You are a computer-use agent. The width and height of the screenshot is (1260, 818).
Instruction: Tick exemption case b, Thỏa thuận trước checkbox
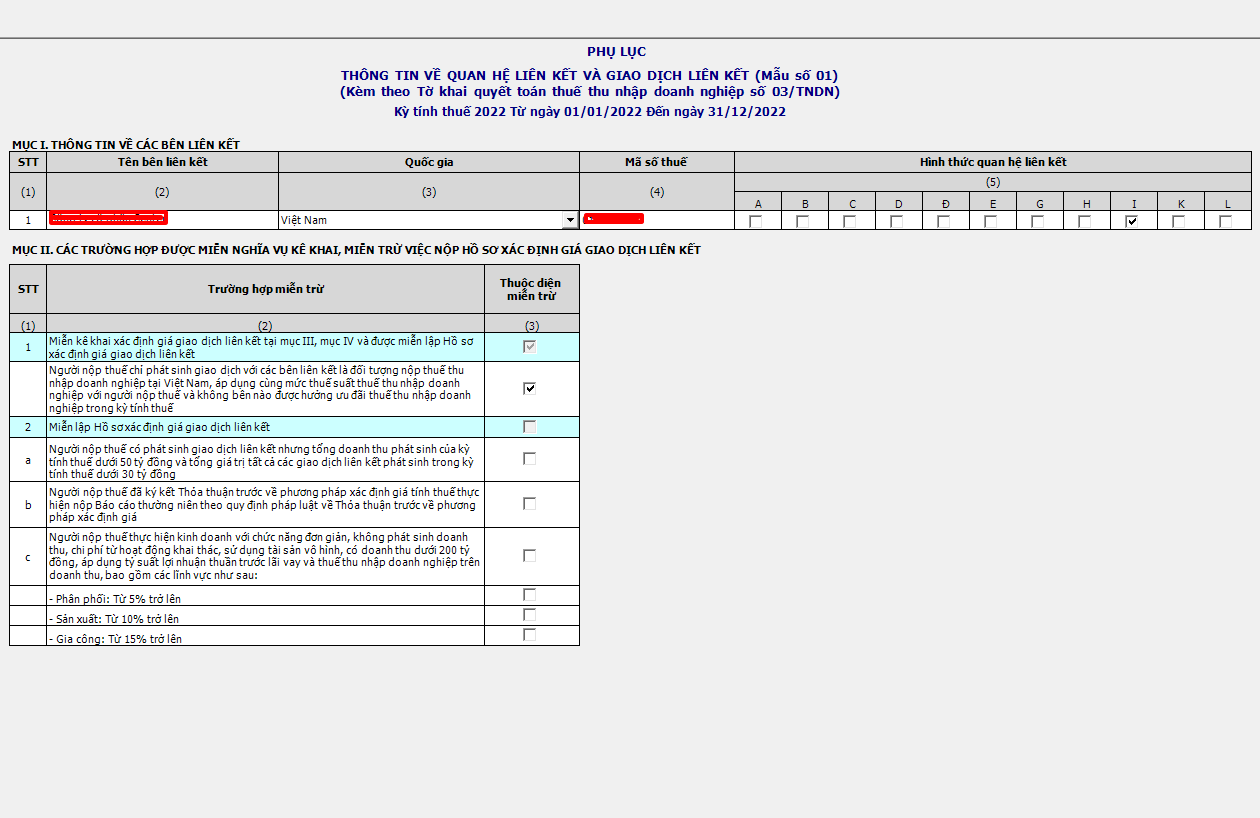pyautogui.click(x=530, y=504)
